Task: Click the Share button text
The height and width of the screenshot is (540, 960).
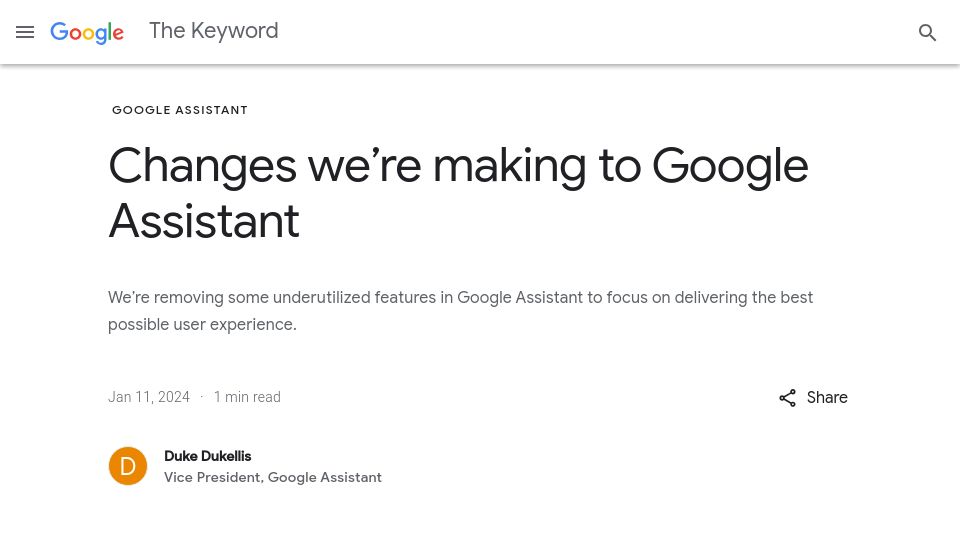Action: tap(827, 397)
